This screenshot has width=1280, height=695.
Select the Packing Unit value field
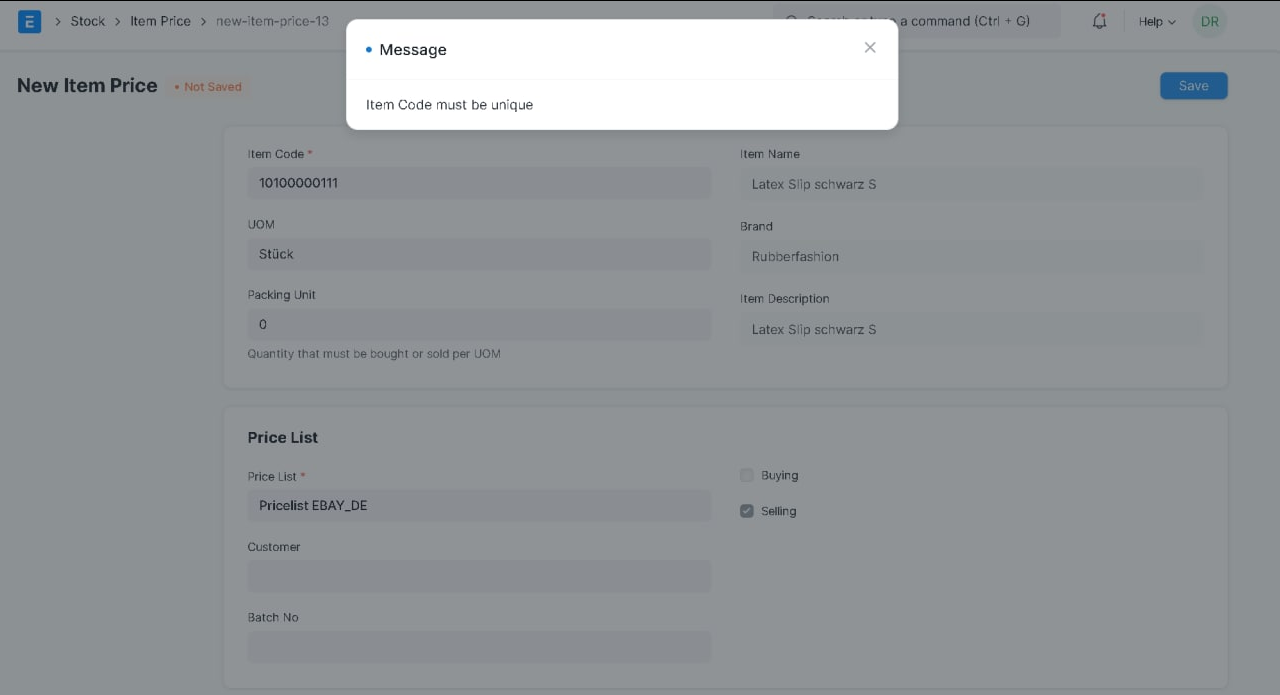point(479,324)
